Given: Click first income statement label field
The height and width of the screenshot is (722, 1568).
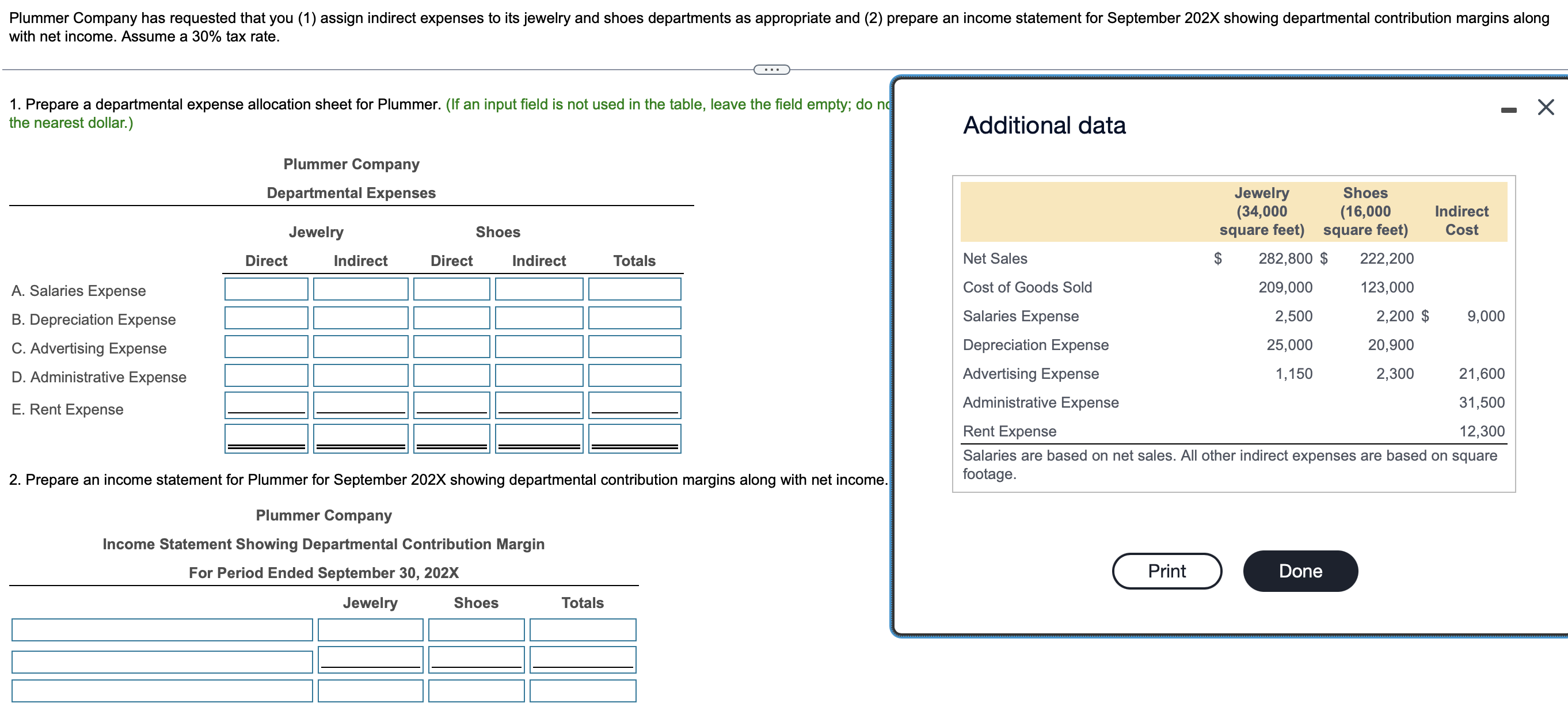Looking at the screenshot, I should click(x=162, y=629).
